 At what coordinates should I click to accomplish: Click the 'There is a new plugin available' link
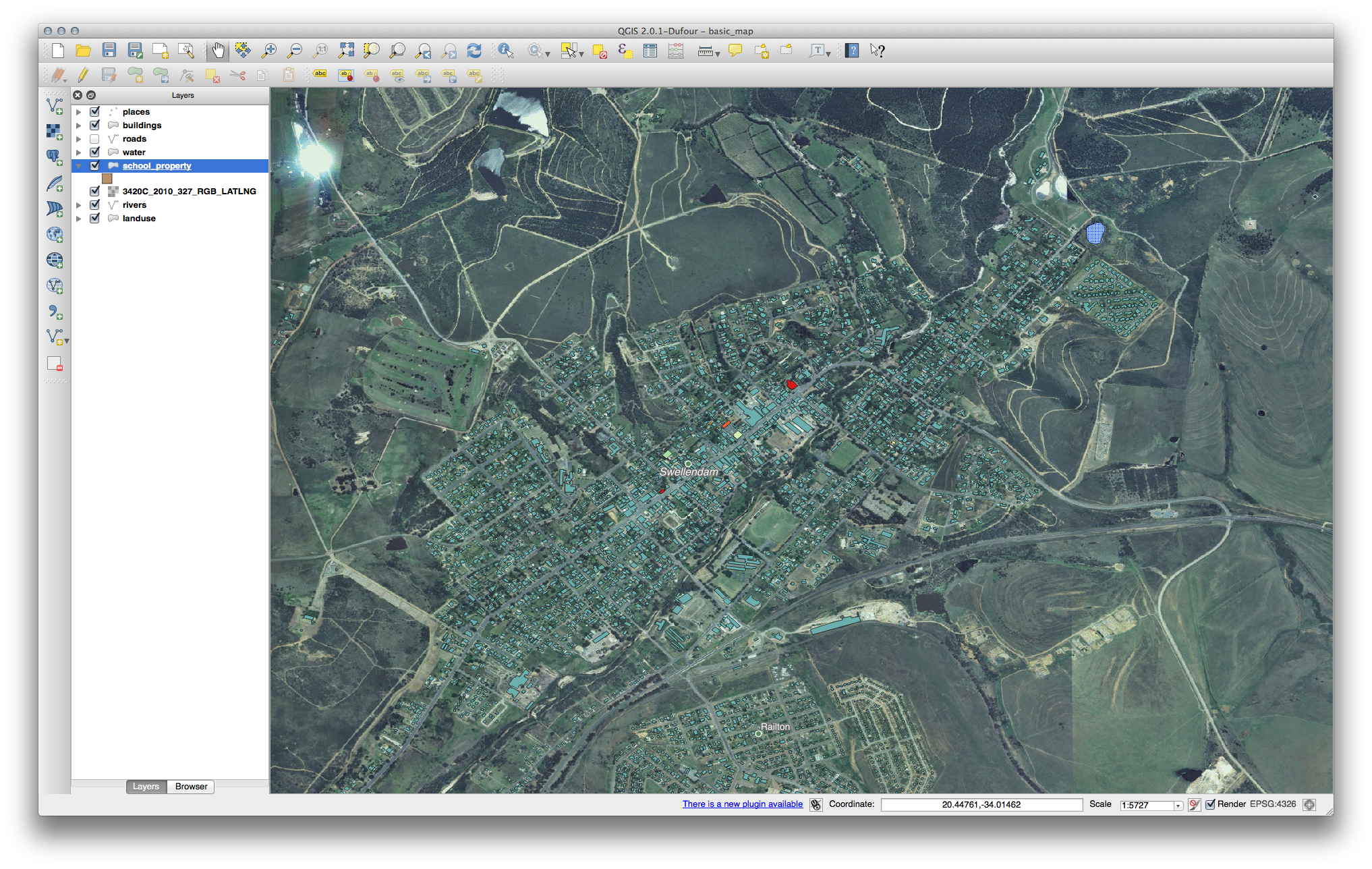[x=741, y=804]
